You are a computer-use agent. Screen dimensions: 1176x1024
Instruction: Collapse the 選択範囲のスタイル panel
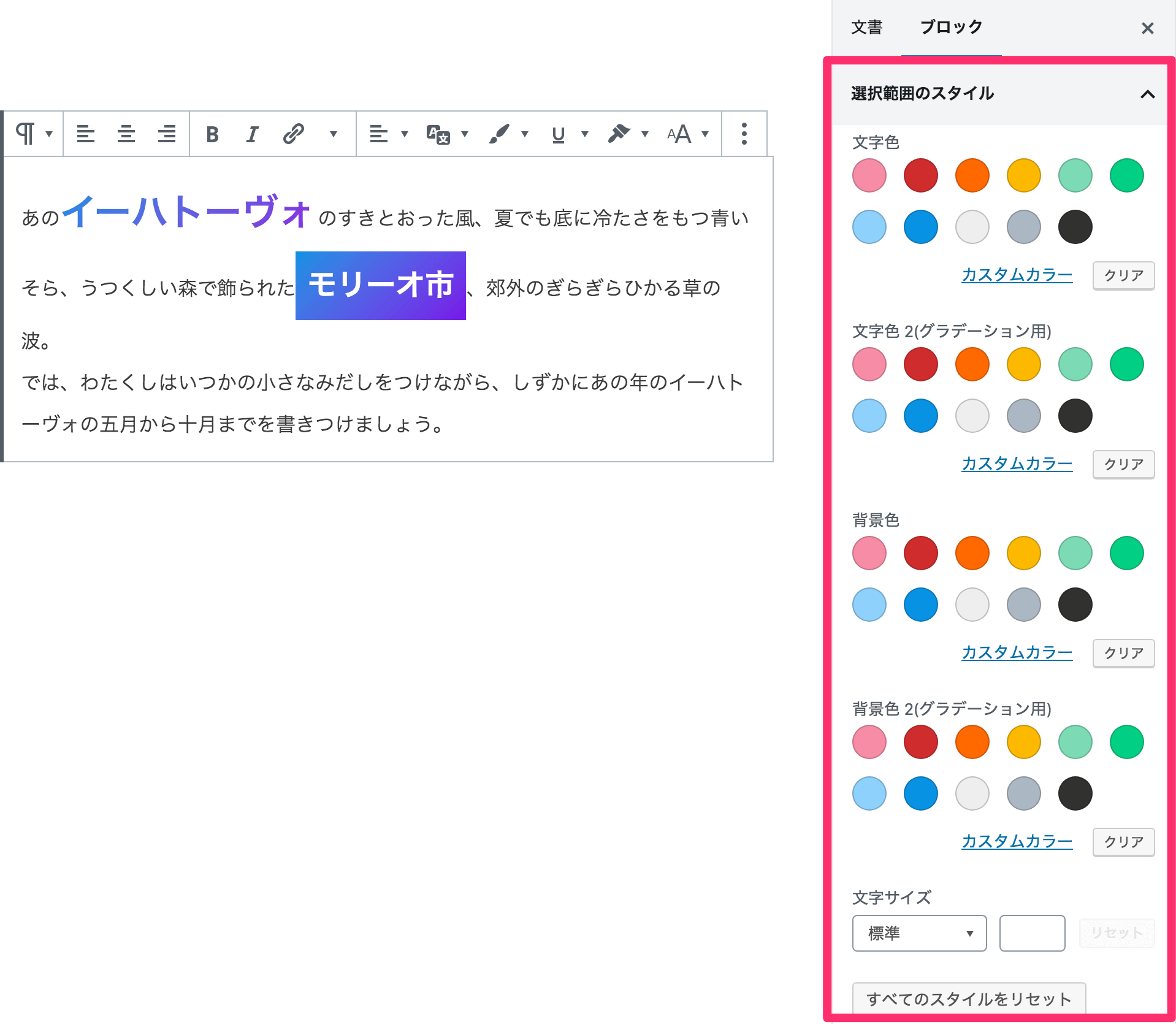click(999, 94)
